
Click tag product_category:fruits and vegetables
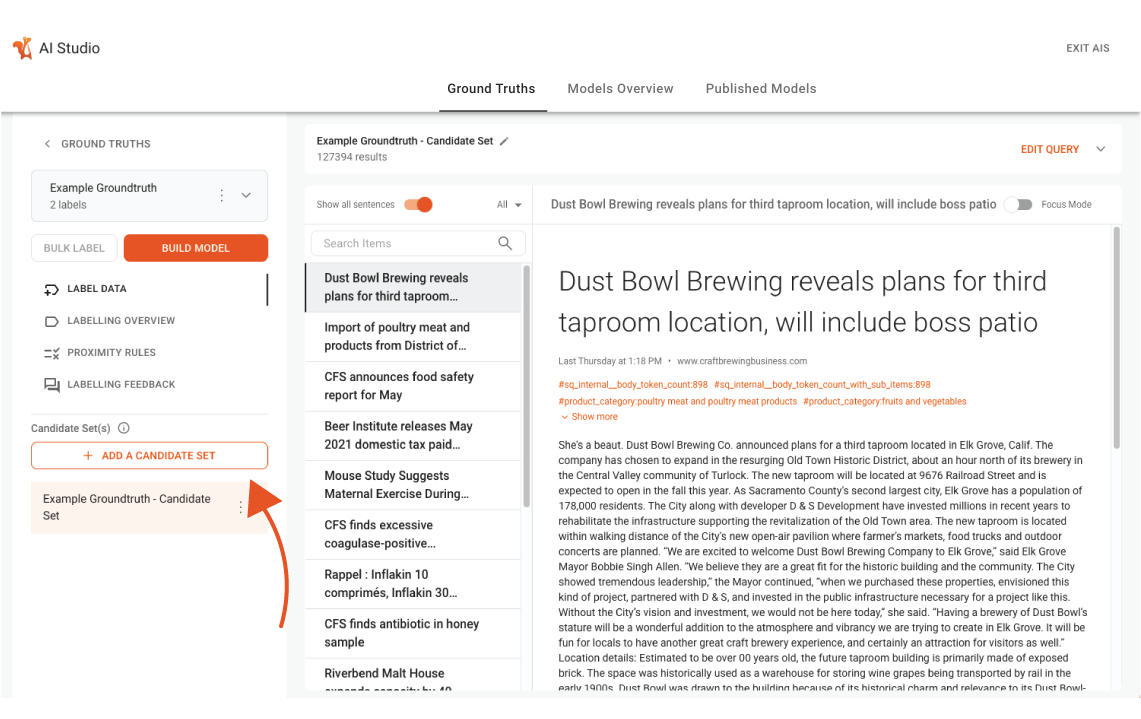pos(885,402)
